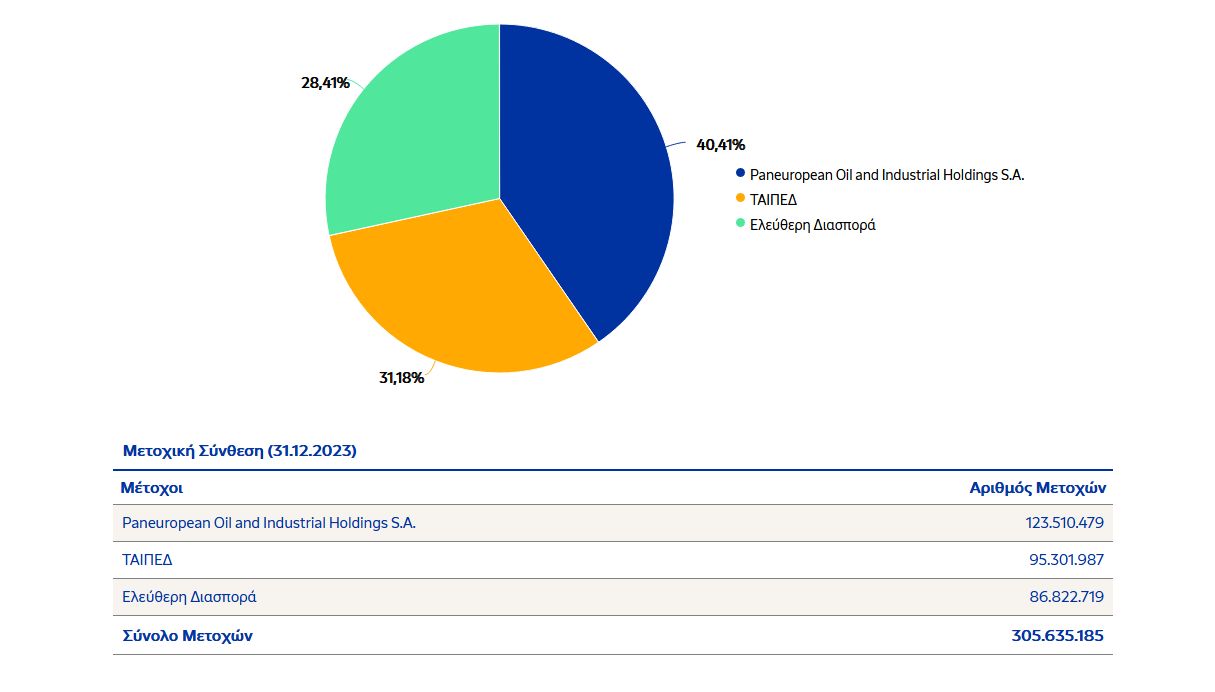Click the Μετοχική Σύνθεση (31.12.2023) table title
Image resolution: width=1215 pixels, height=692 pixels.
click(239, 451)
